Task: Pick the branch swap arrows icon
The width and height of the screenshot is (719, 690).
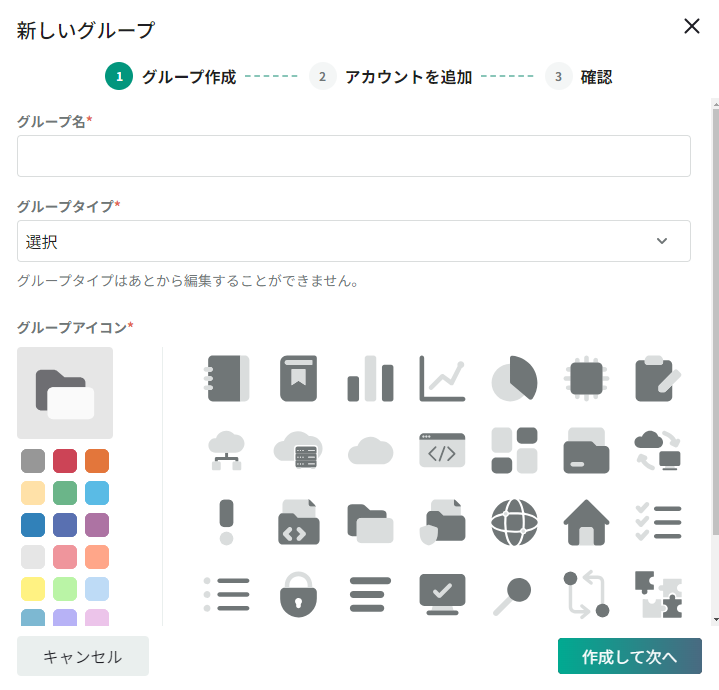Action: pyautogui.click(x=586, y=594)
